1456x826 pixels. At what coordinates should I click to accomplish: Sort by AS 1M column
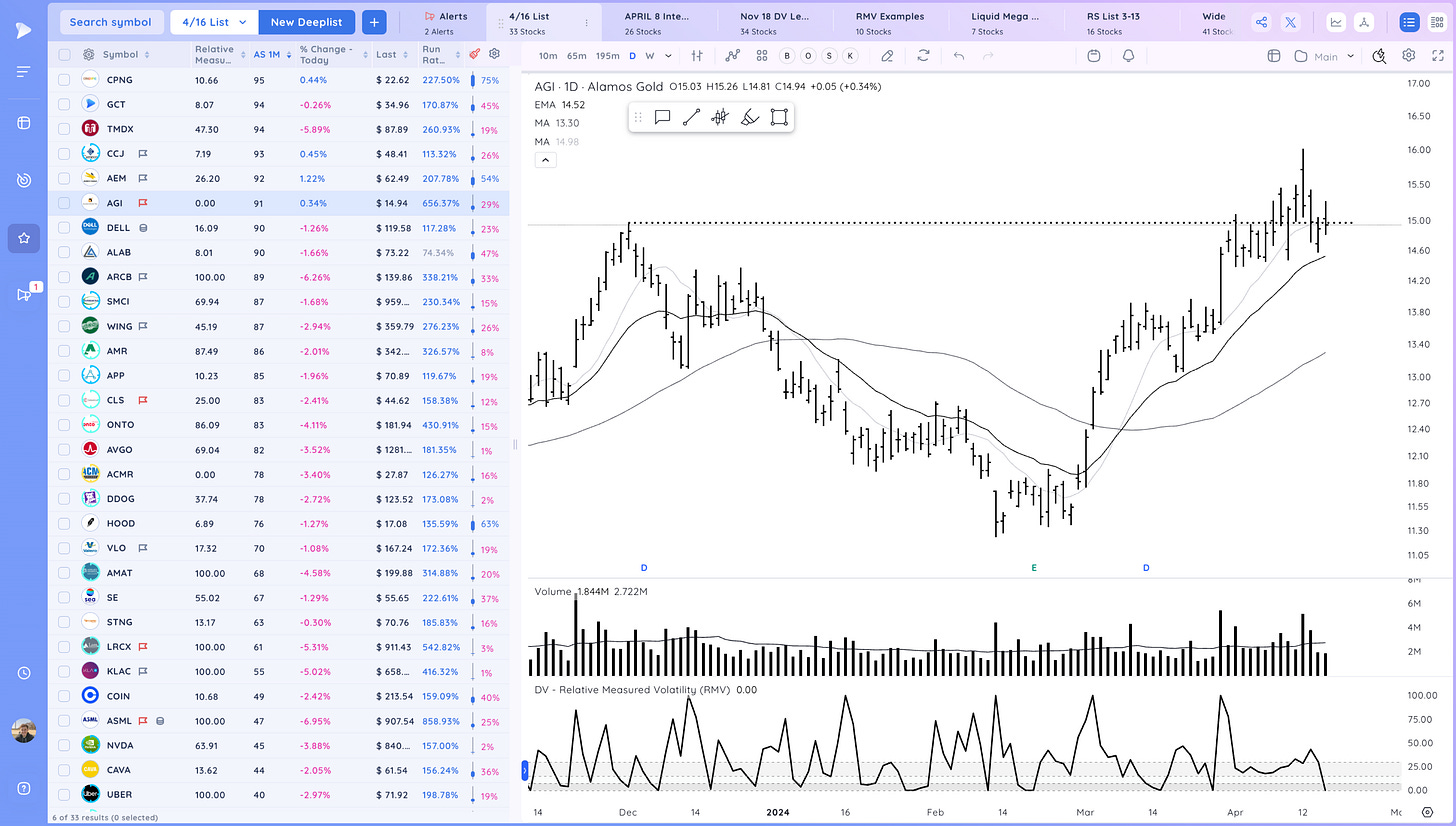272,55
